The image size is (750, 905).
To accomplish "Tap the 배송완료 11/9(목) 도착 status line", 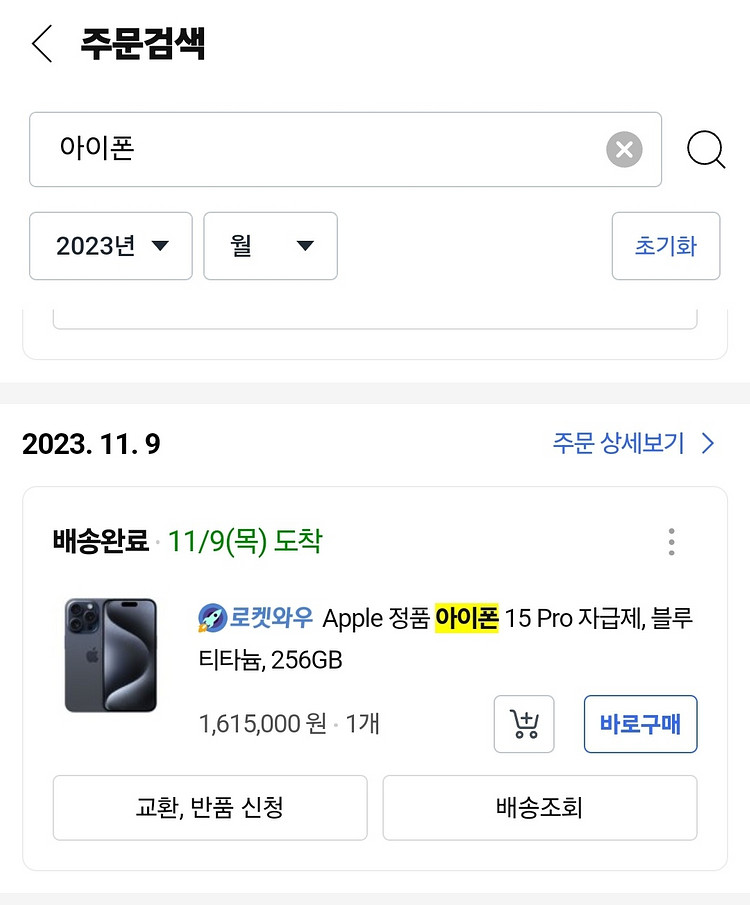I will (x=188, y=541).
